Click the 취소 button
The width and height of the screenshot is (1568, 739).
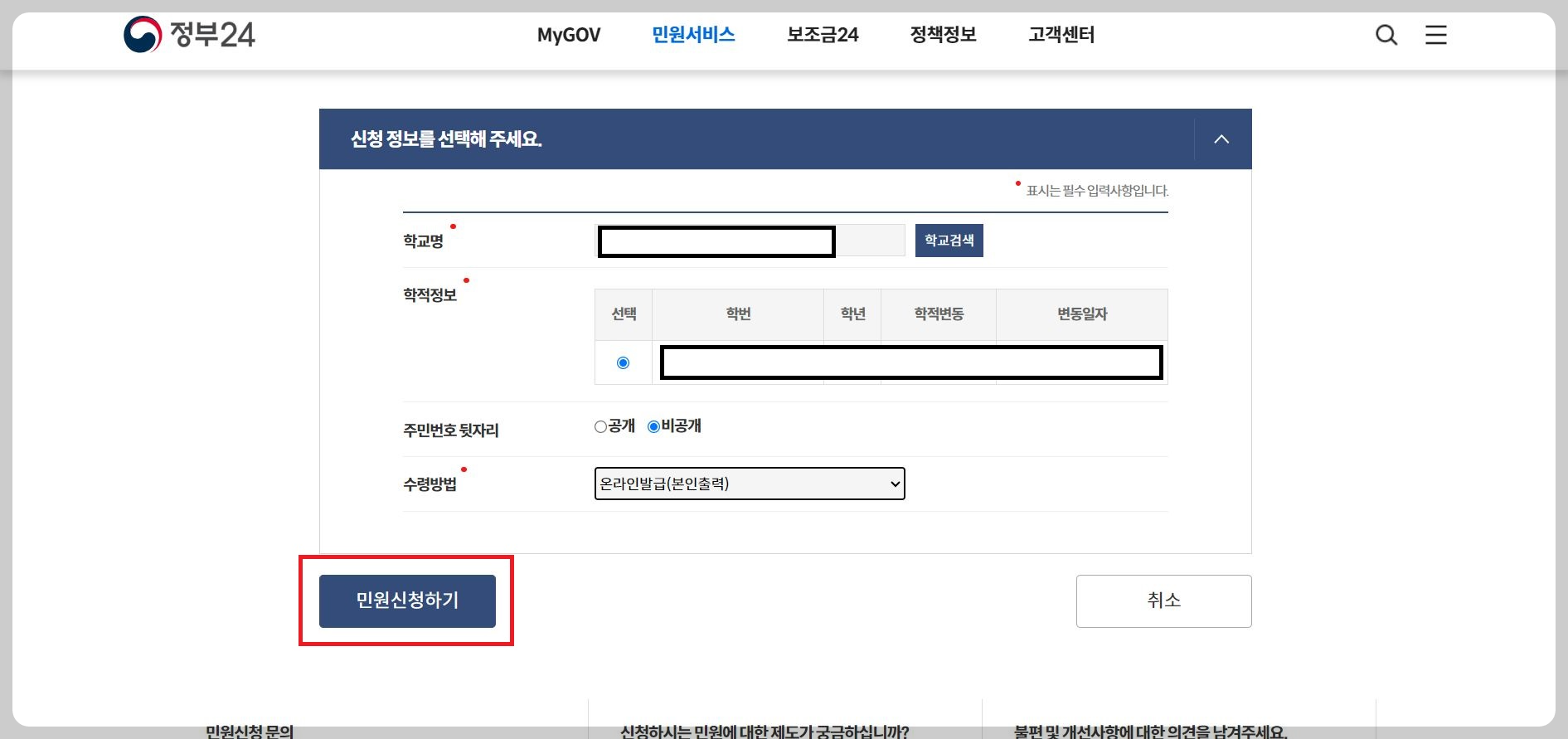point(1163,601)
